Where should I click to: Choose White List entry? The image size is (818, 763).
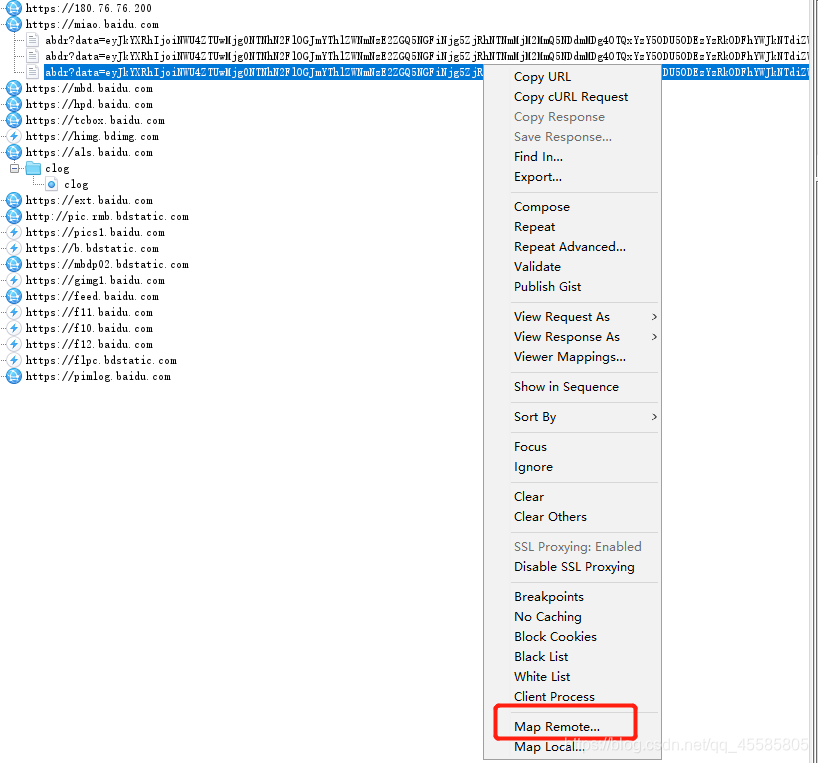(x=542, y=676)
